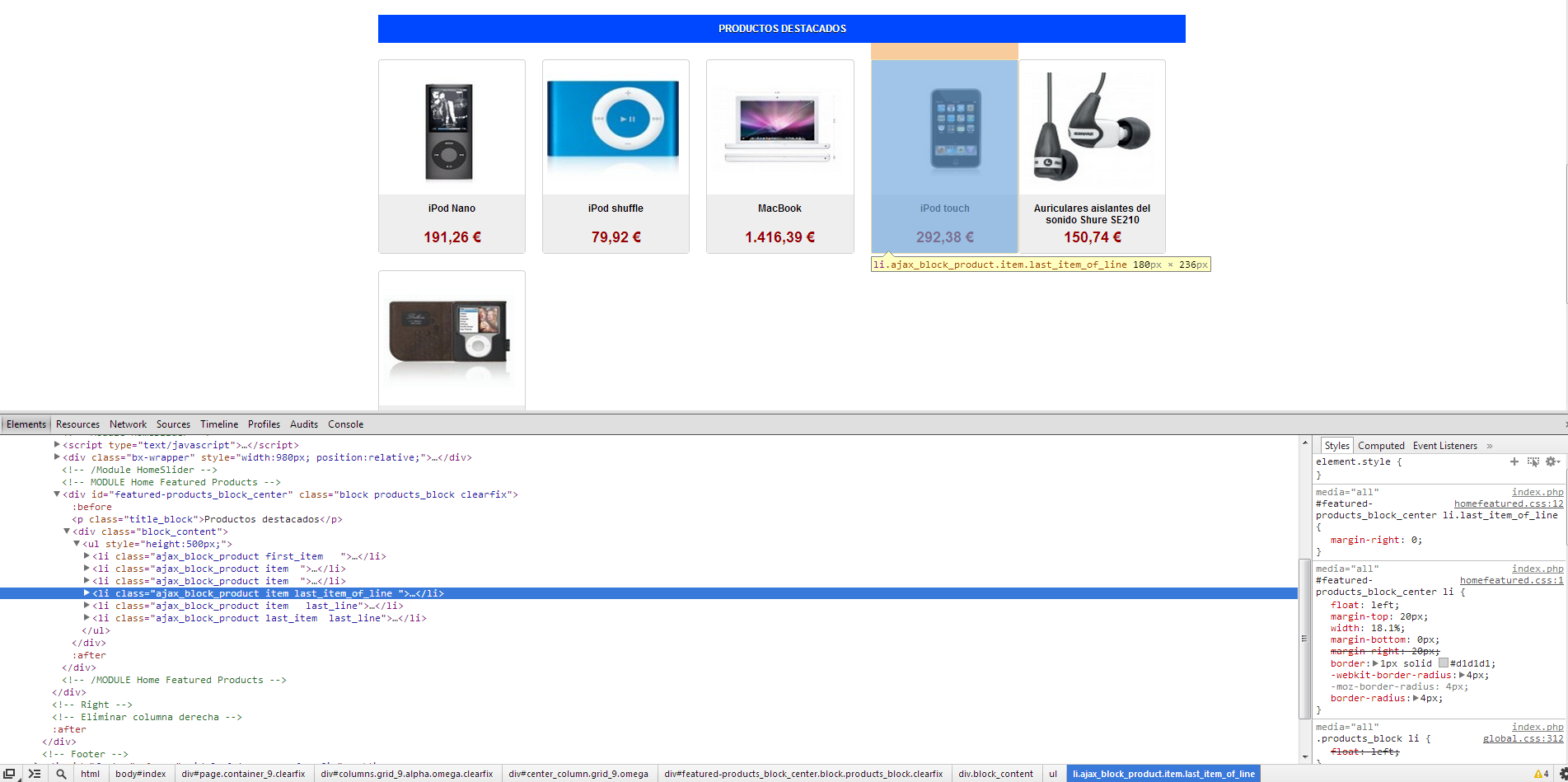This screenshot has height=782, width=1568.
Task: Select the ul breadcrumb
Action: pyautogui.click(x=1053, y=774)
